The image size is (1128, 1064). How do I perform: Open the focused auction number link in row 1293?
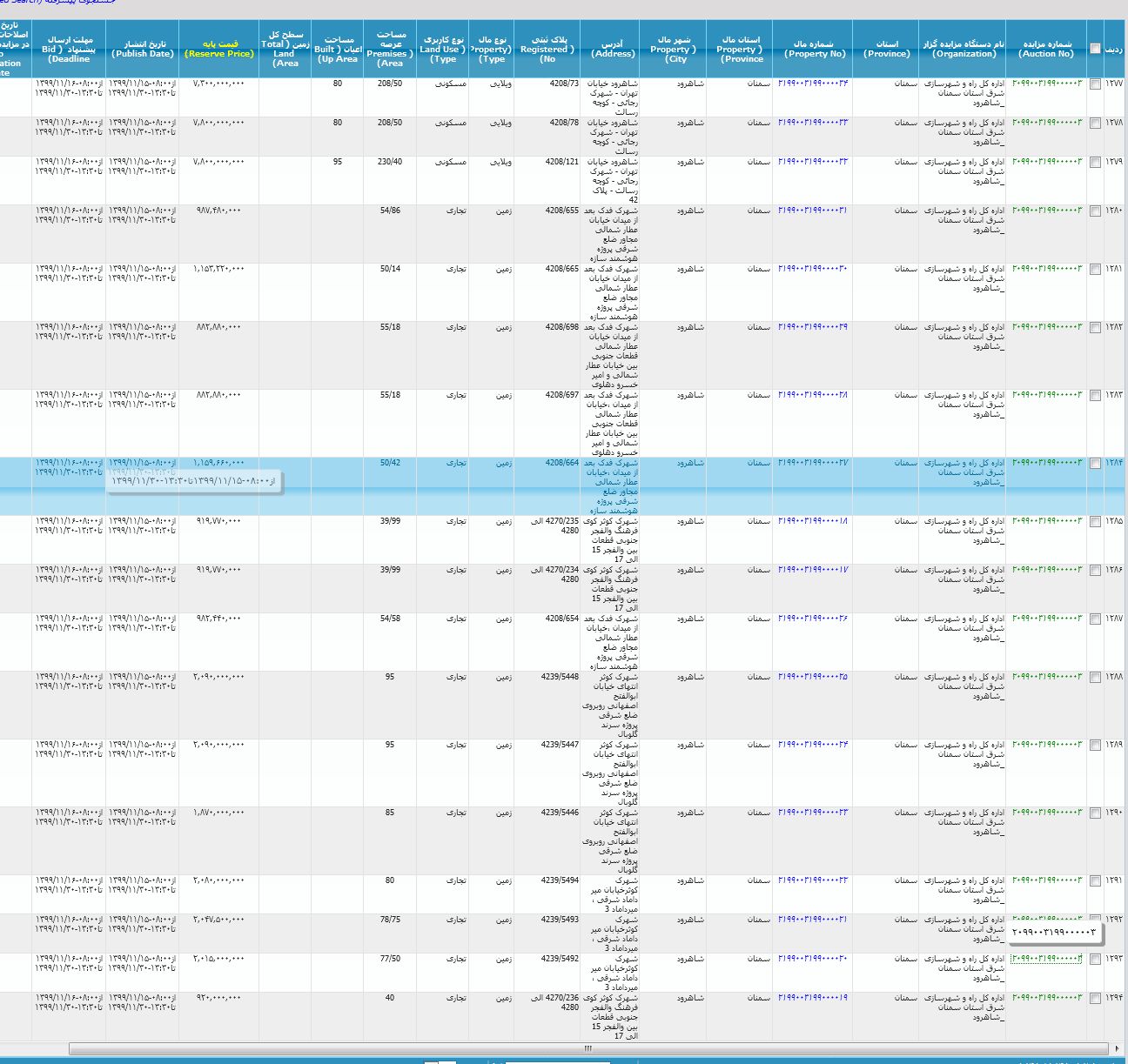1048,959
